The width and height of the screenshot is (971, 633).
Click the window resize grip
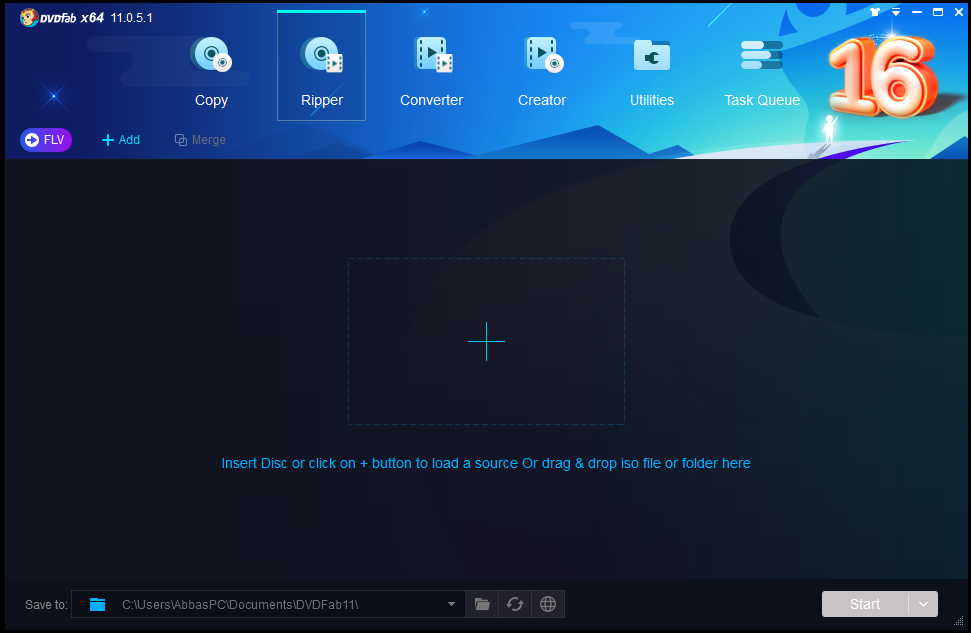point(959,621)
